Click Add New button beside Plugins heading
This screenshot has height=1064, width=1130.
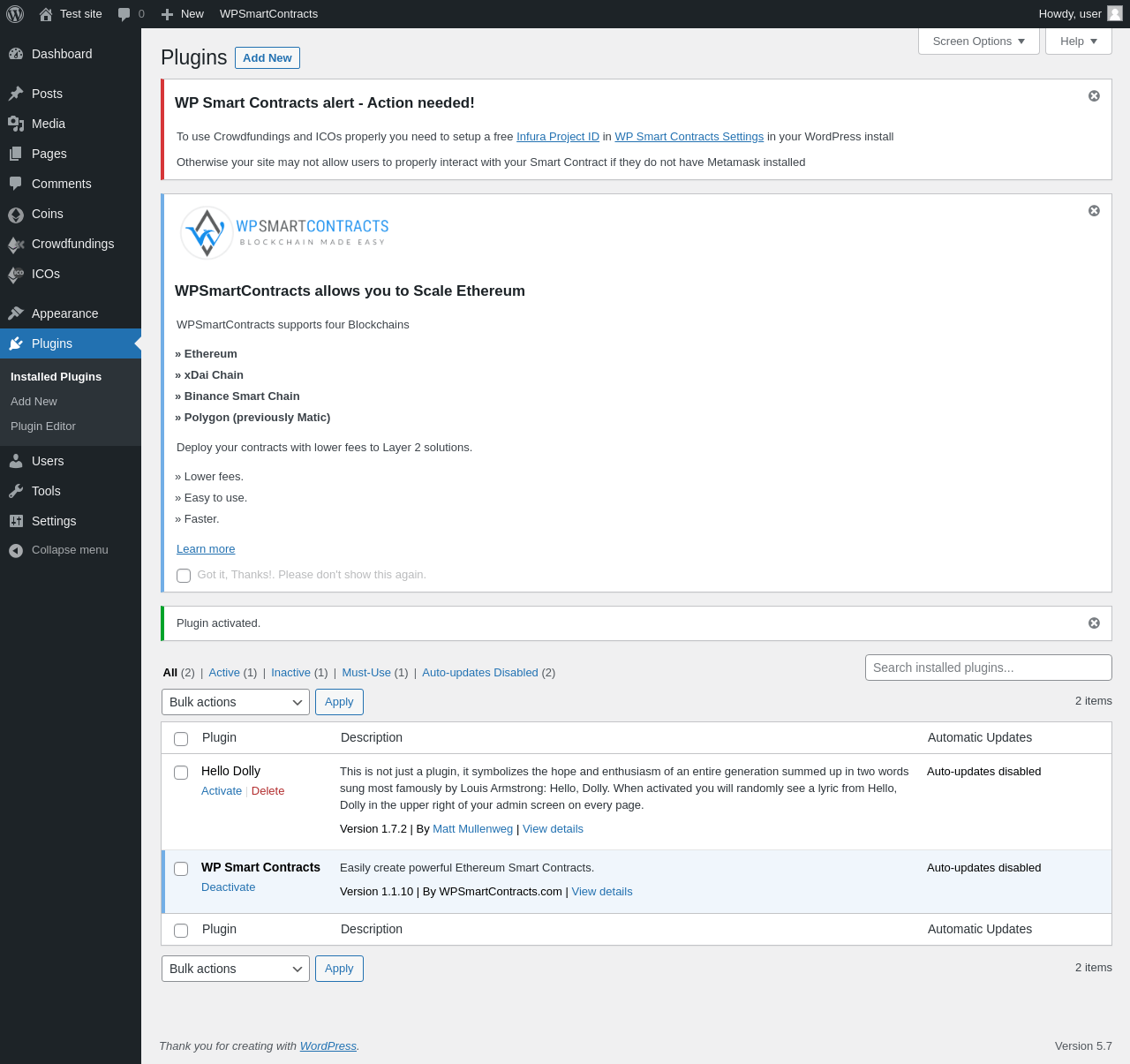(267, 57)
